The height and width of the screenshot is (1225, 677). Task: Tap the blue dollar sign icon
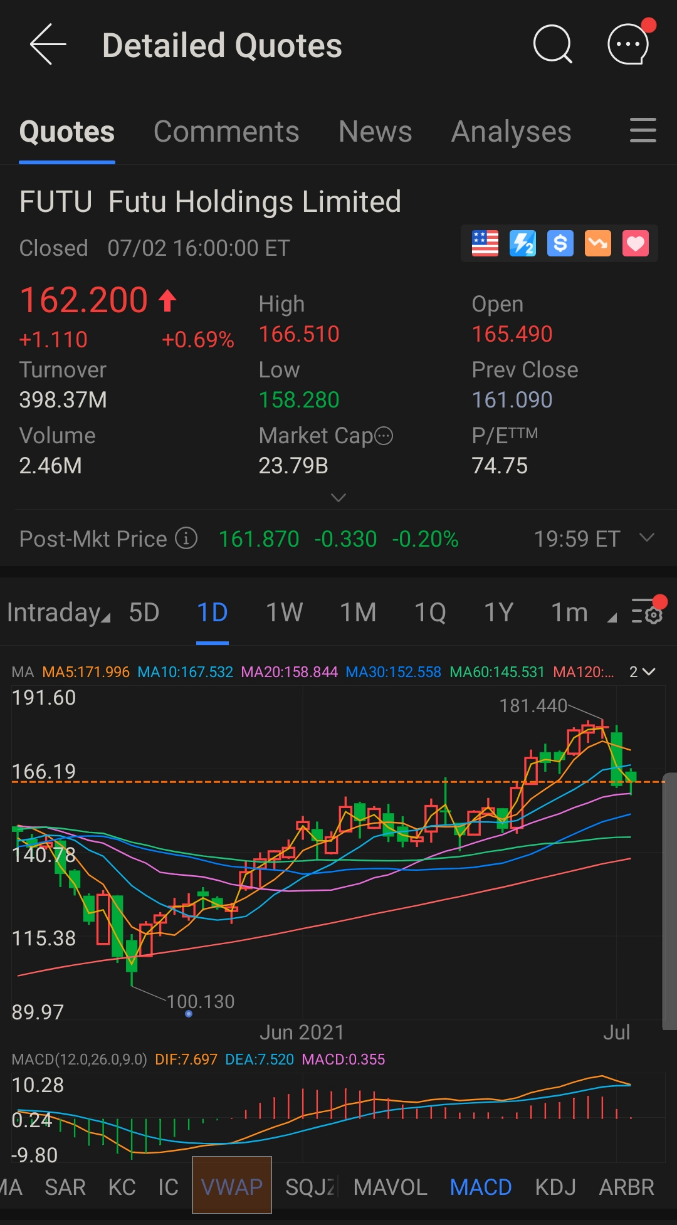pos(560,243)
